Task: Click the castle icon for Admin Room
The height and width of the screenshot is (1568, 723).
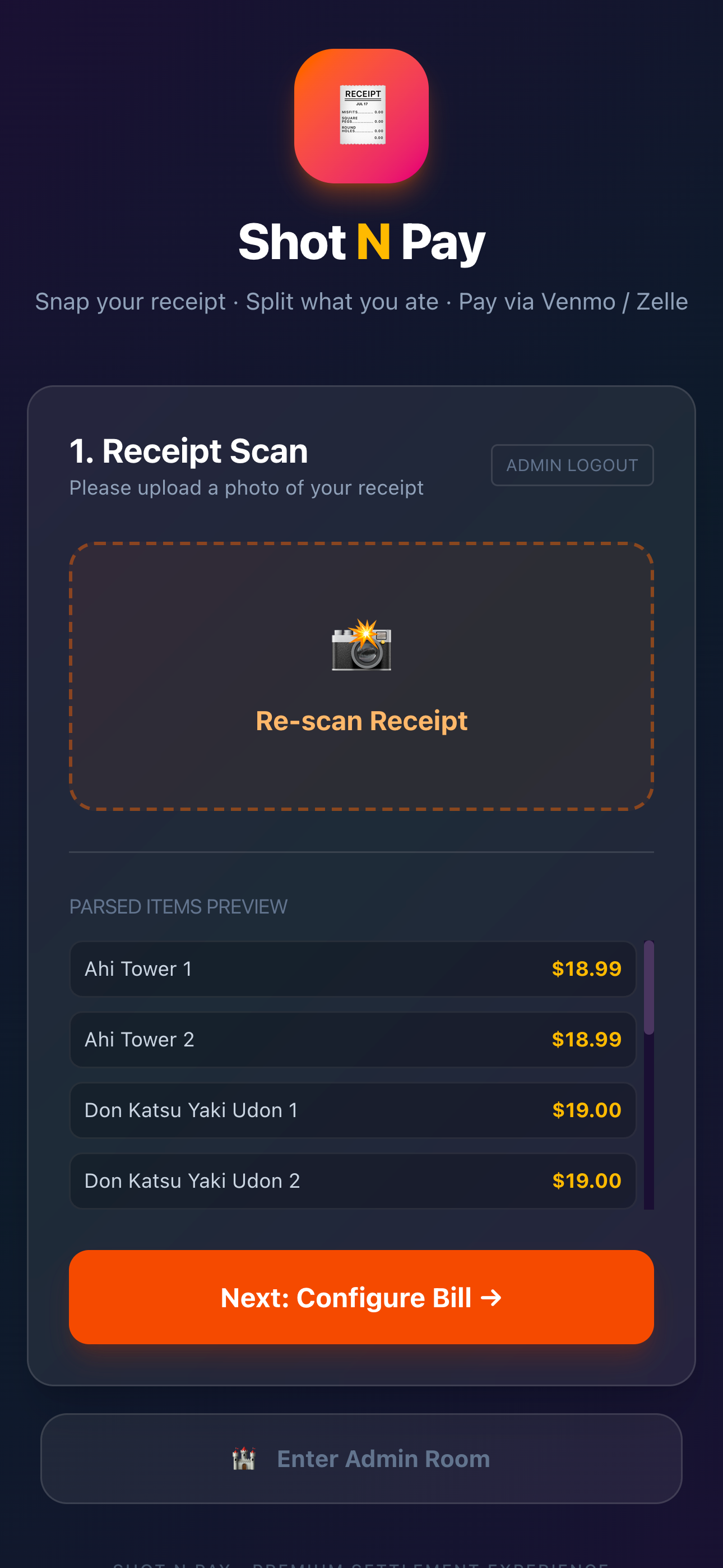Action: tap(243, 1459)
